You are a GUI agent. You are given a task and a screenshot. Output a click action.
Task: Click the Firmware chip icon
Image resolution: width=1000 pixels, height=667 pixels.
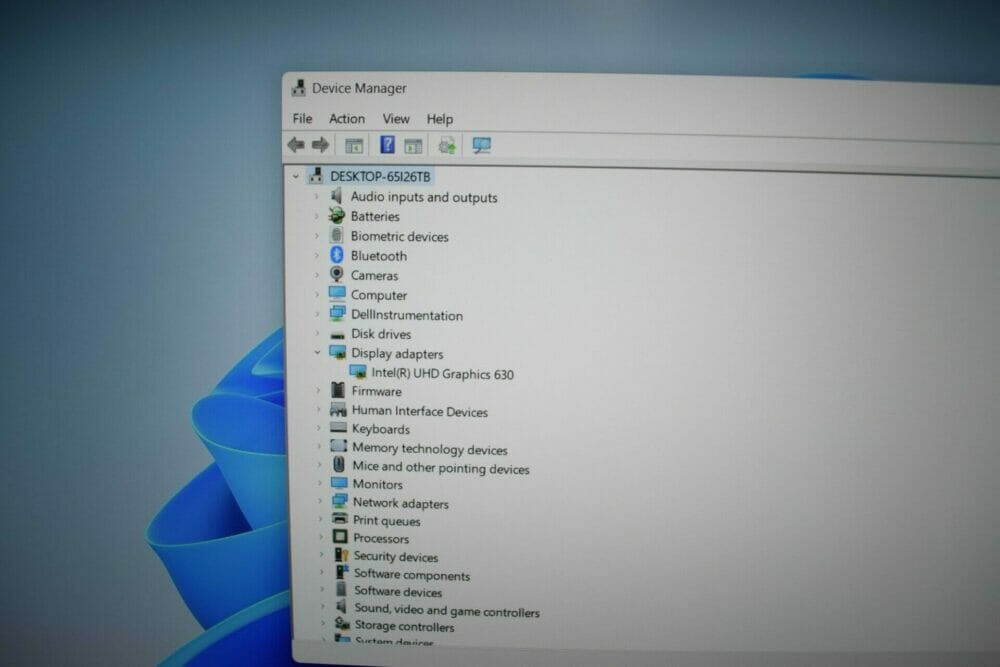tap(338, 390)
